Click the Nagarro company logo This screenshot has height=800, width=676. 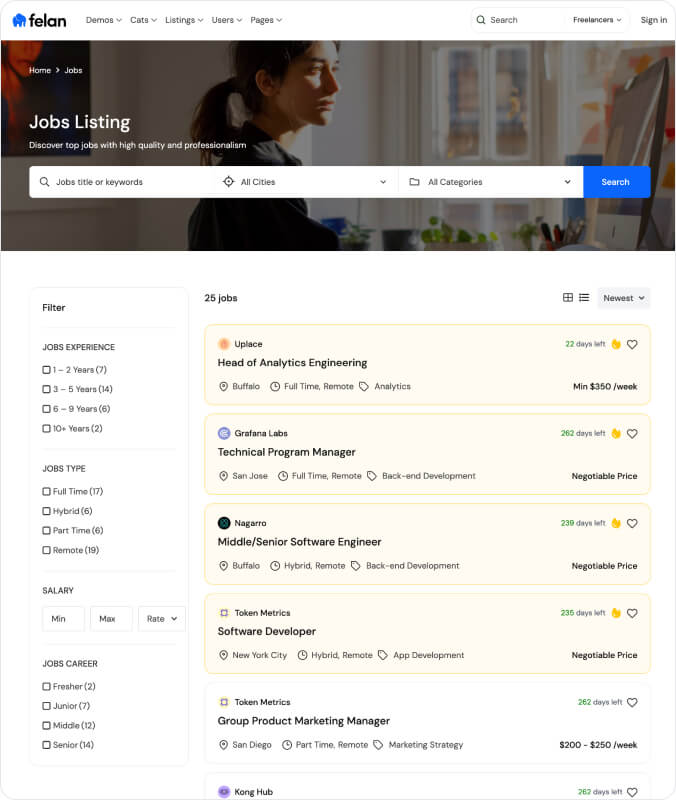coord(223,523)
